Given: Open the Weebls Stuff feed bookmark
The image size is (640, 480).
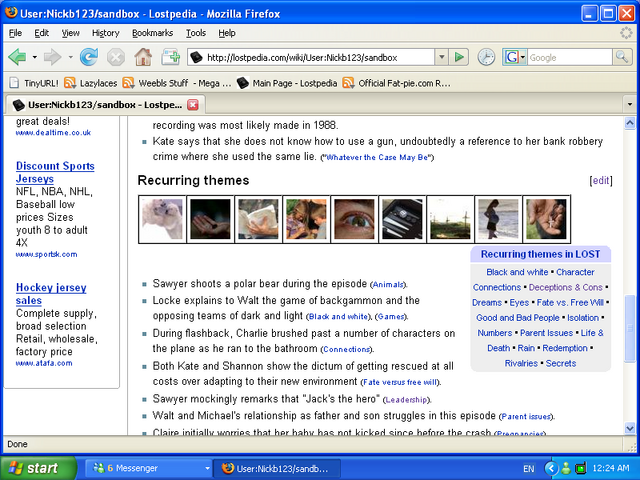Looking at the screenshot, I should point(177,83).
